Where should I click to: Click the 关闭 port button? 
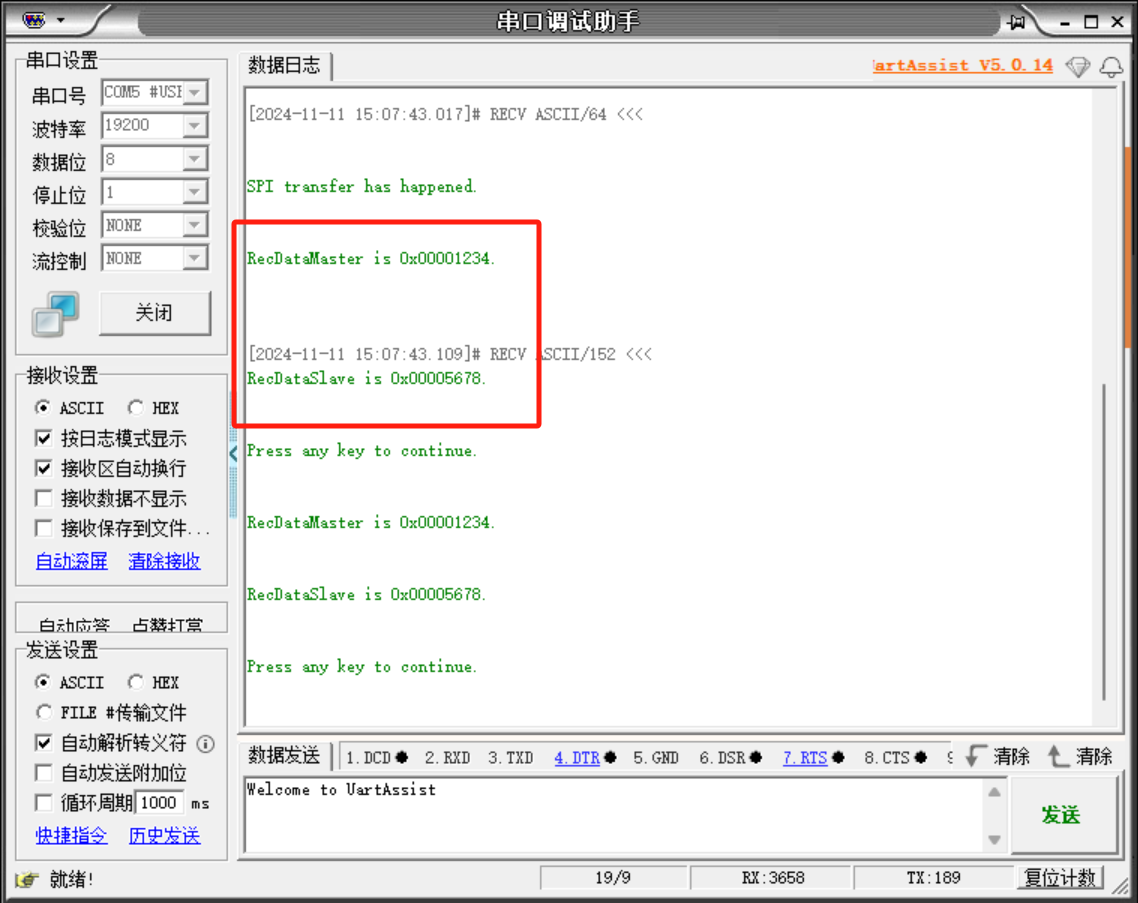[x=155, y=313]
